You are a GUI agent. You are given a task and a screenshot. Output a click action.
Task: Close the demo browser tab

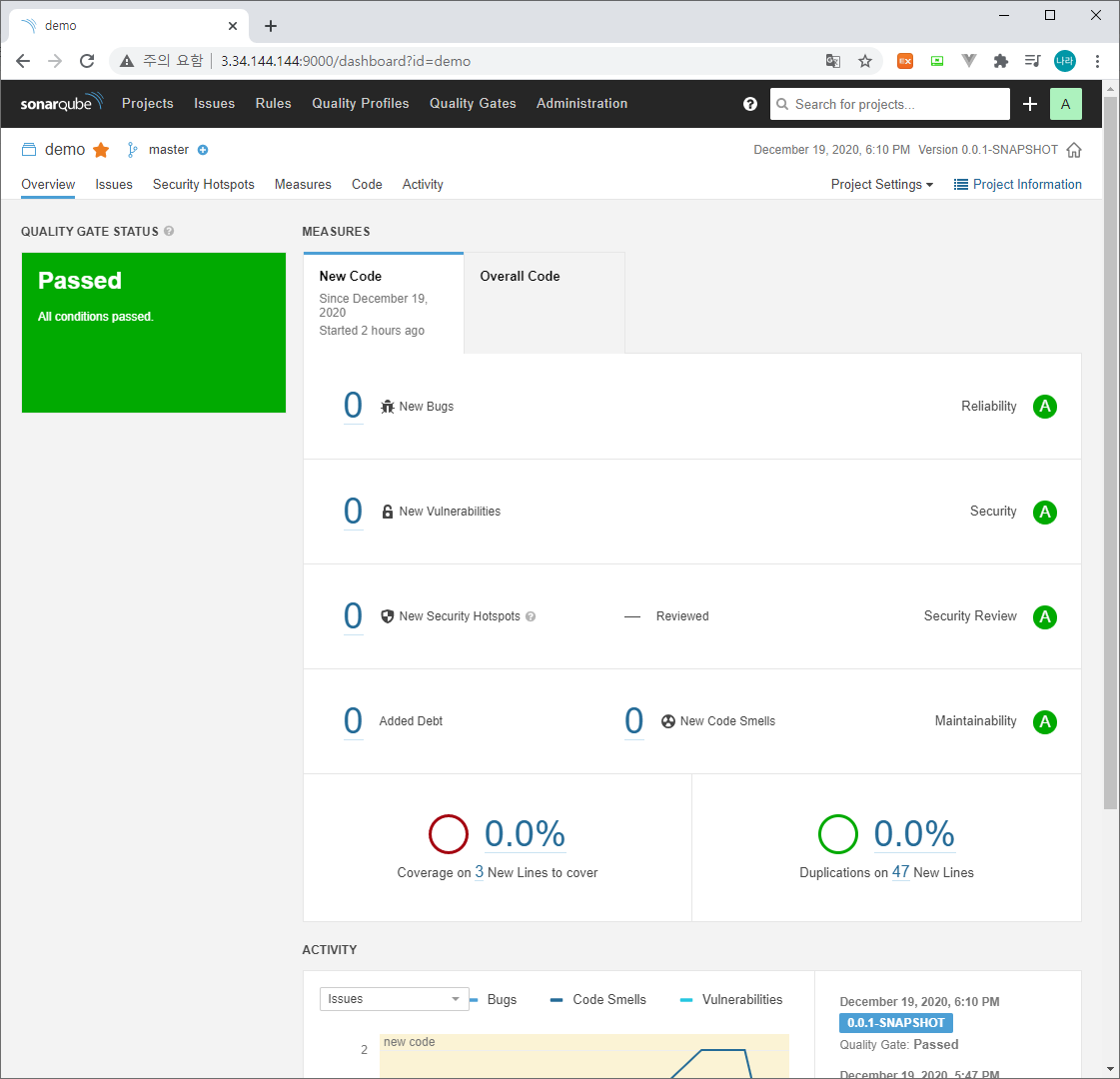click(x=233, y=26)
